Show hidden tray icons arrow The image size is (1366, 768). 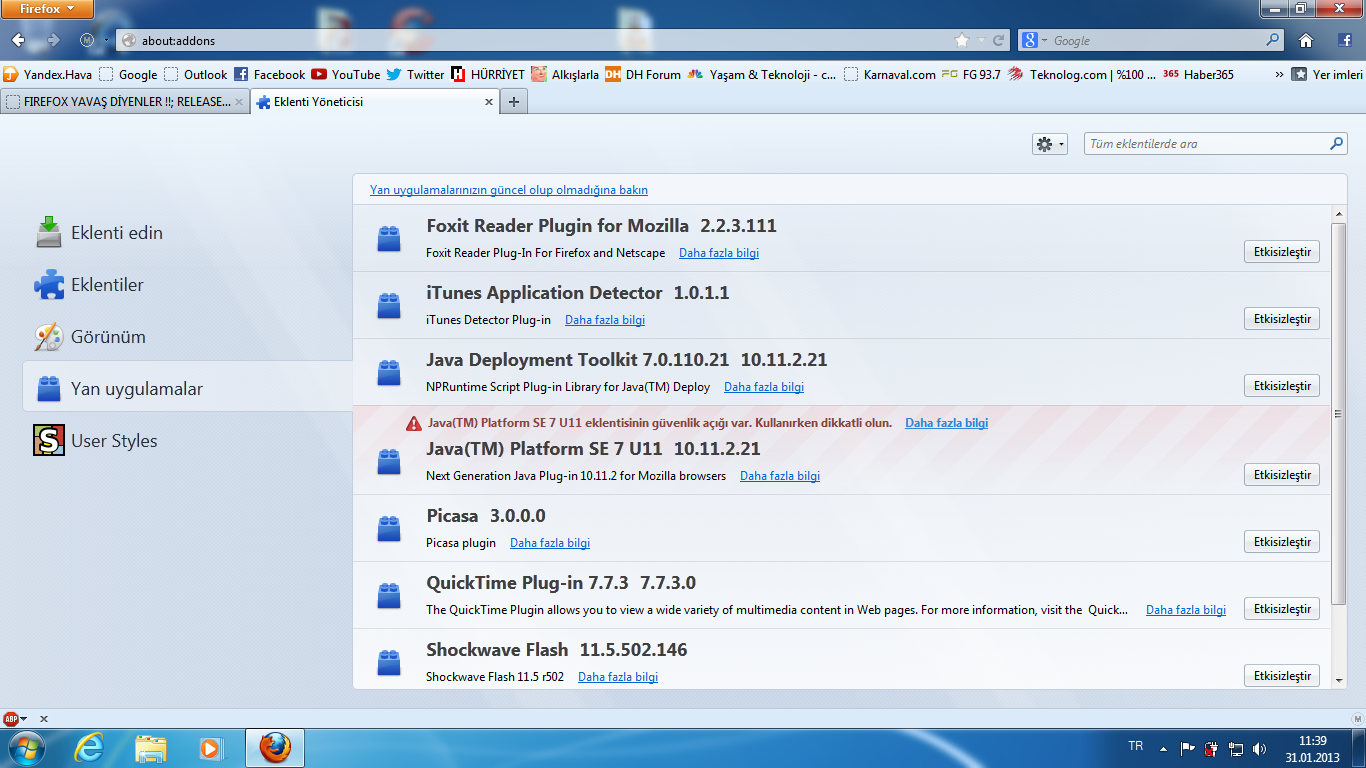(1163, 748)
